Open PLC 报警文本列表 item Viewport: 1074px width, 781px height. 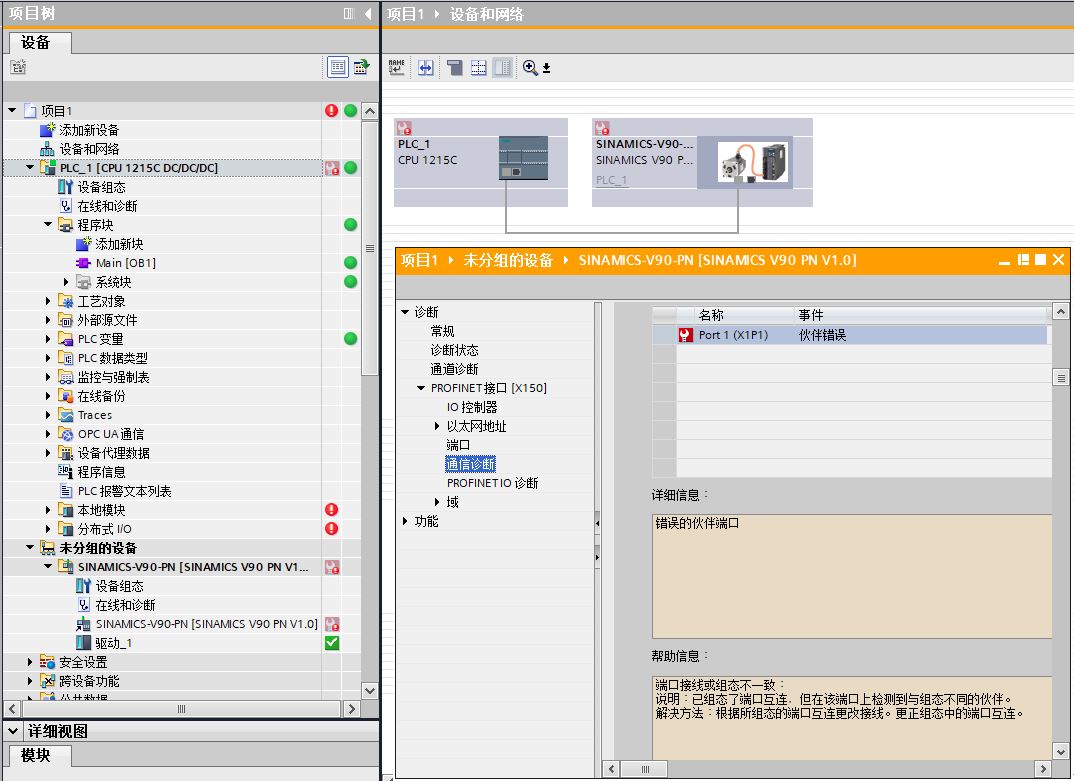(125, 491)
